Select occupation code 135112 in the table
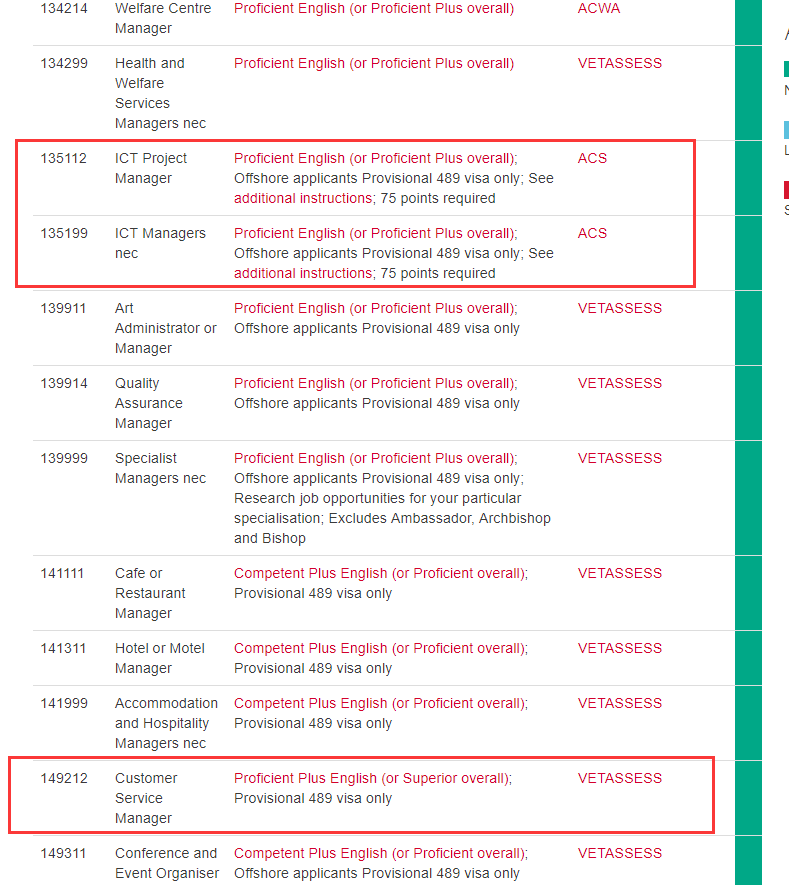Image resolution: width=789 pixels, height=885 pixels. [64, 158]
